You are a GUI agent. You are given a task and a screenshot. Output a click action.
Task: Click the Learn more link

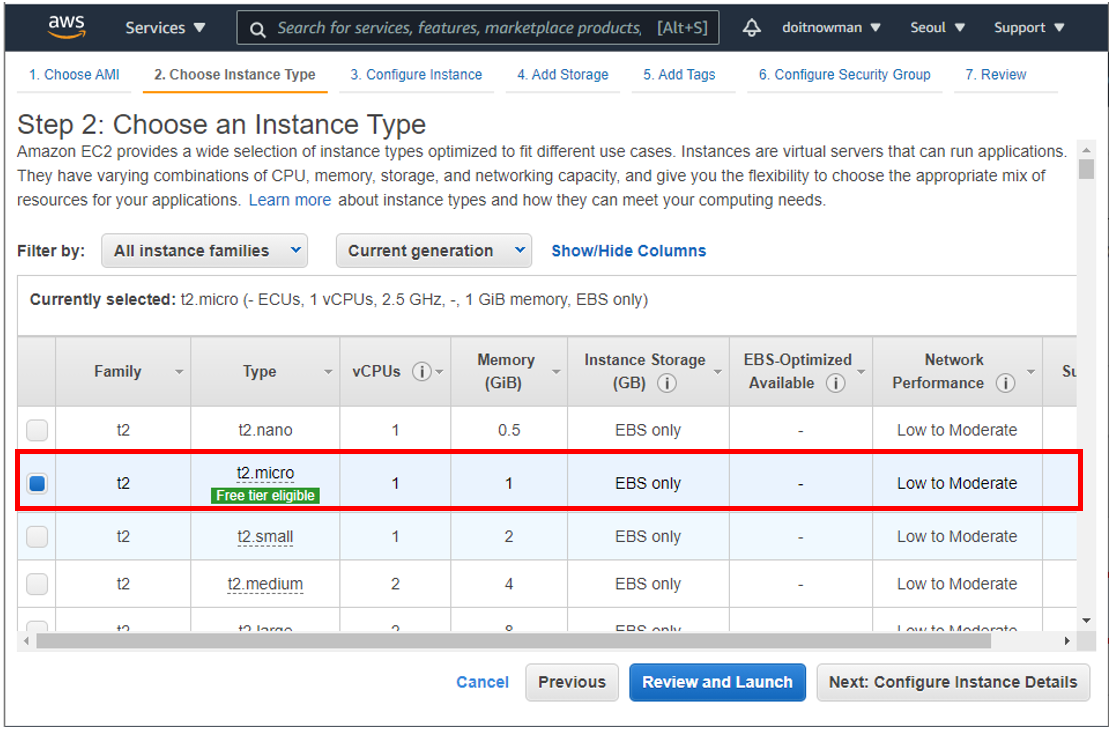pos(290,200)
